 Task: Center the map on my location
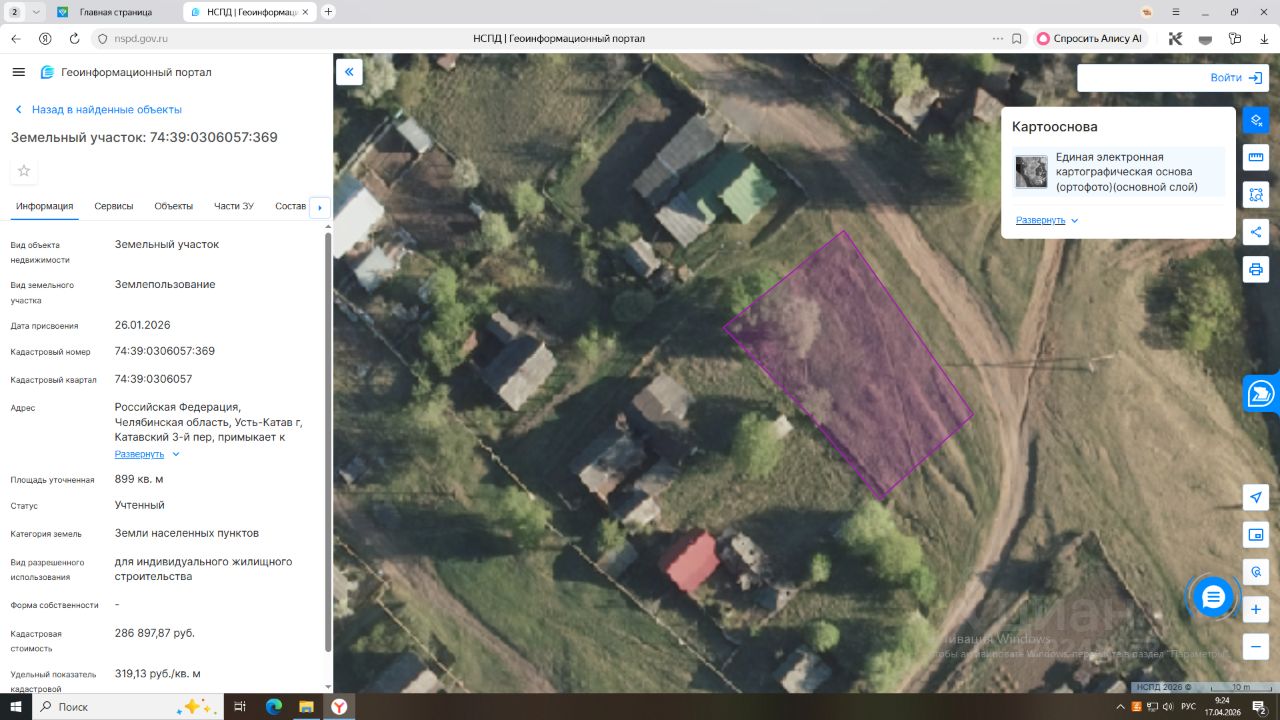1256,498
